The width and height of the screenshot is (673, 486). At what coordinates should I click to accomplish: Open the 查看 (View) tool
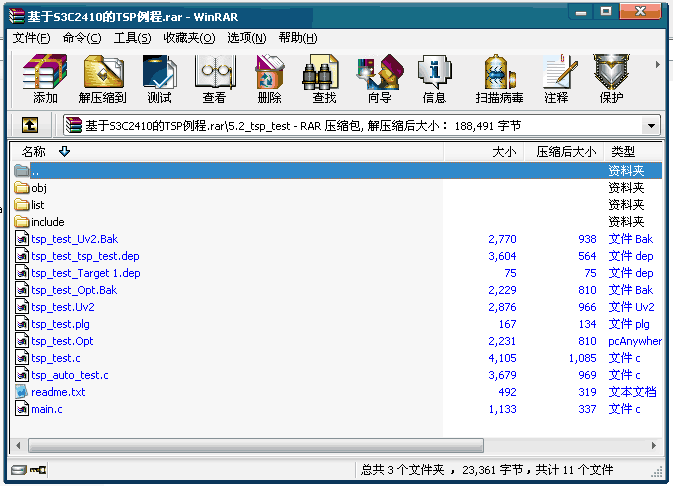214,79
